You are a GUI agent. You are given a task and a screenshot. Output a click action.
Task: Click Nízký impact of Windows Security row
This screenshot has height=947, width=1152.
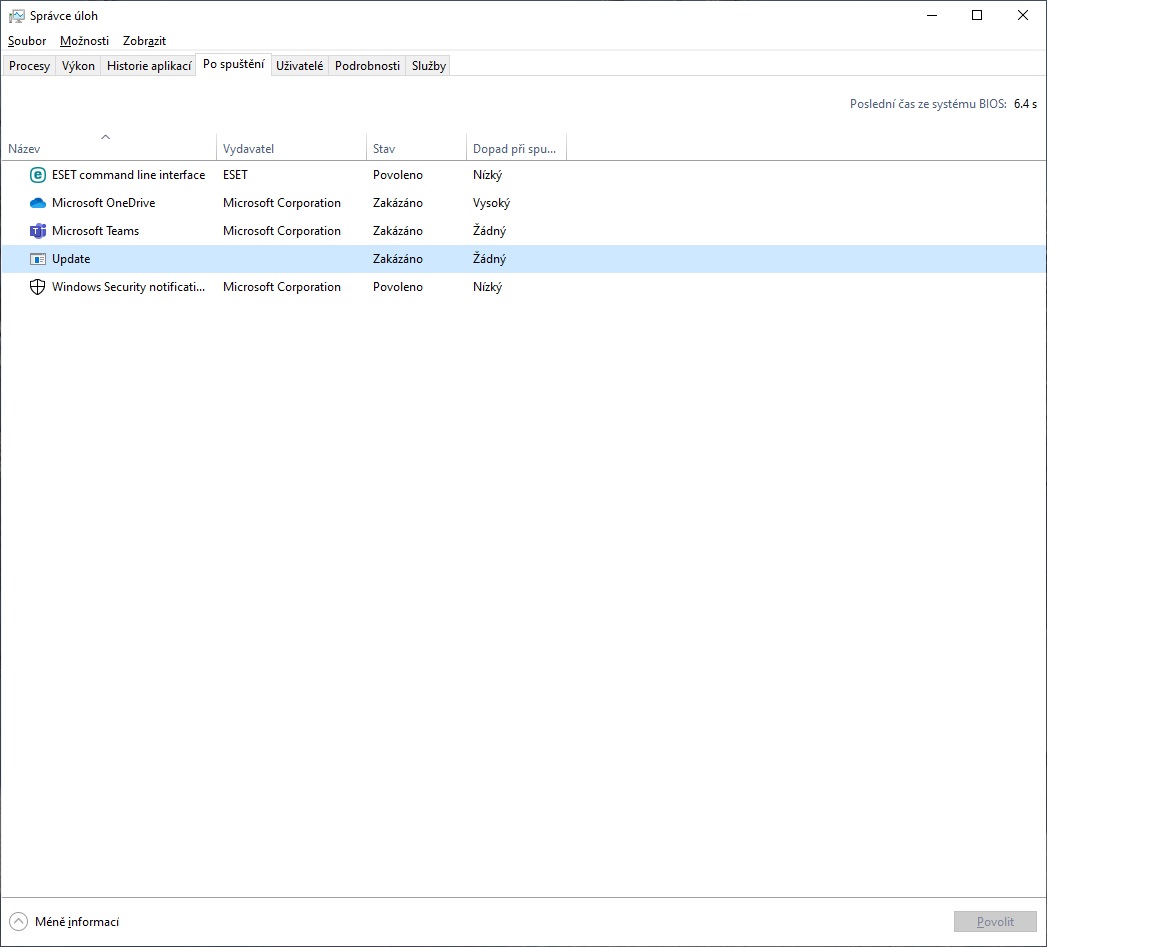tap(487, 287)
